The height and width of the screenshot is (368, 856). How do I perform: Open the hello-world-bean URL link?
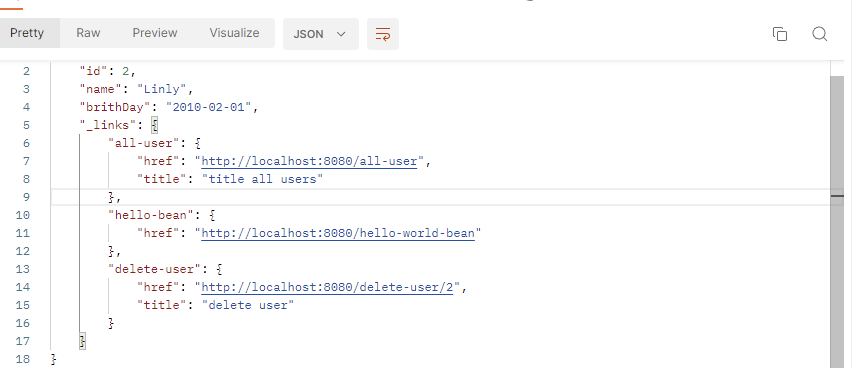pos(338,233)
